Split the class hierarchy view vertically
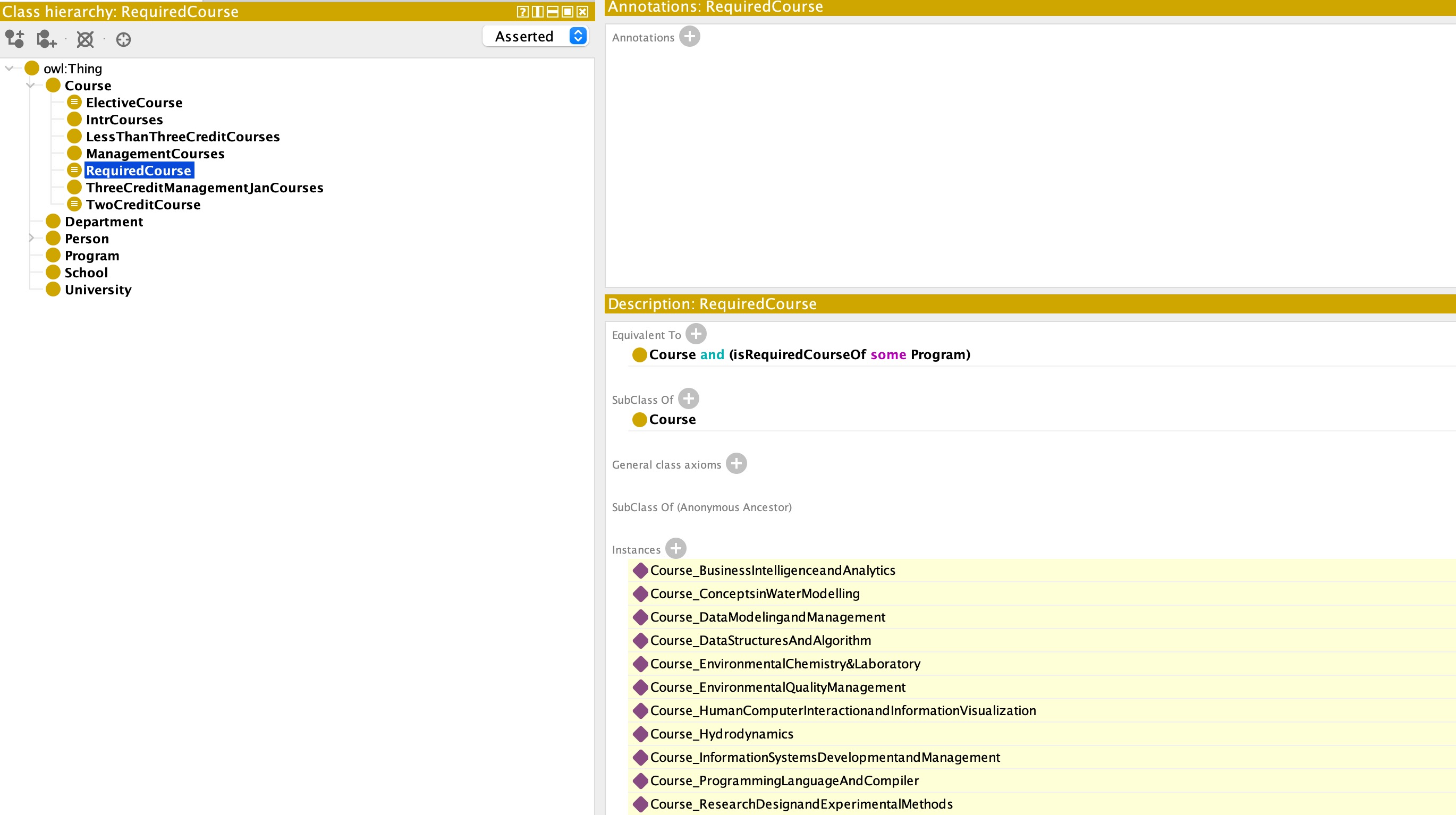This screenshot has width=1456, height=815. (x=538, y=11)
